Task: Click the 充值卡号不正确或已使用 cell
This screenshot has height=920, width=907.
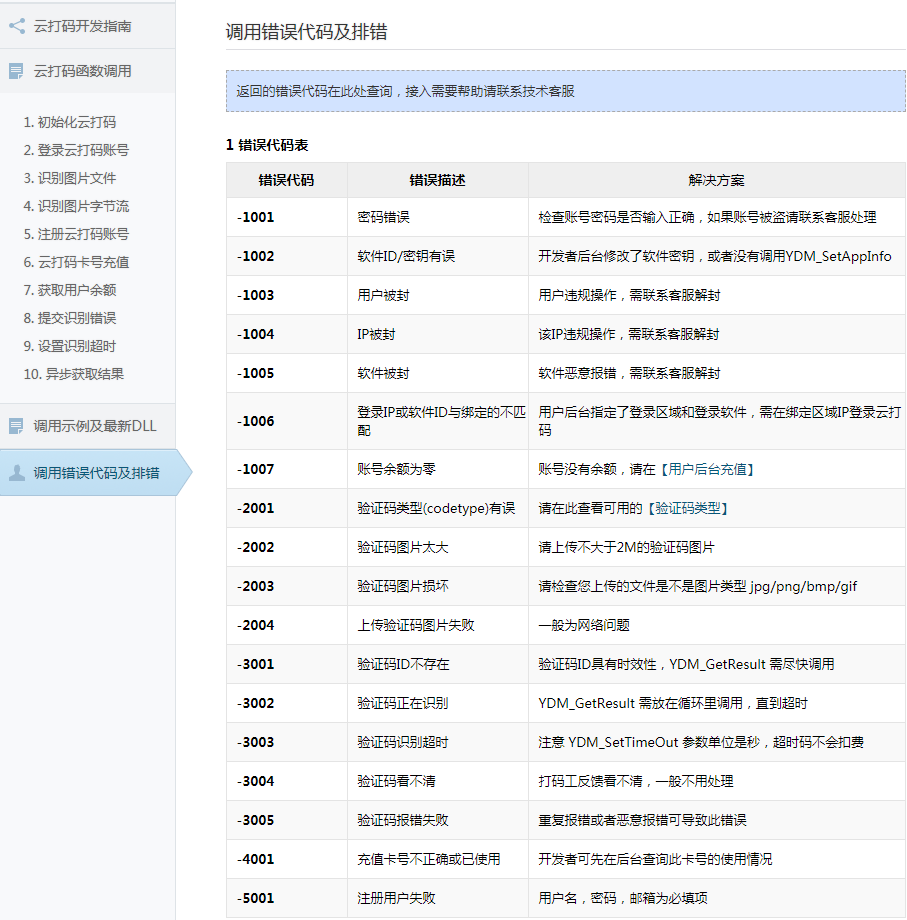Action: coord(438,860)
